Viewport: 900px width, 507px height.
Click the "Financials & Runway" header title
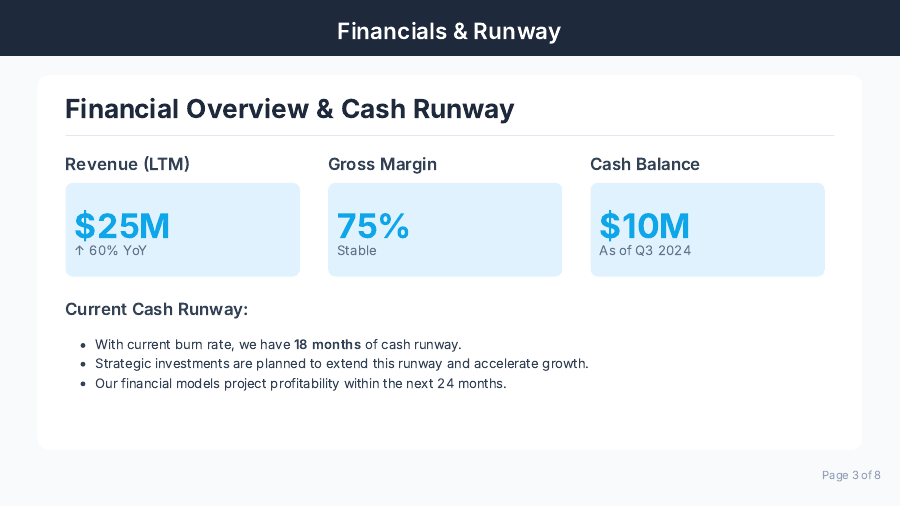pyautogui.click(x=449, y=31)
